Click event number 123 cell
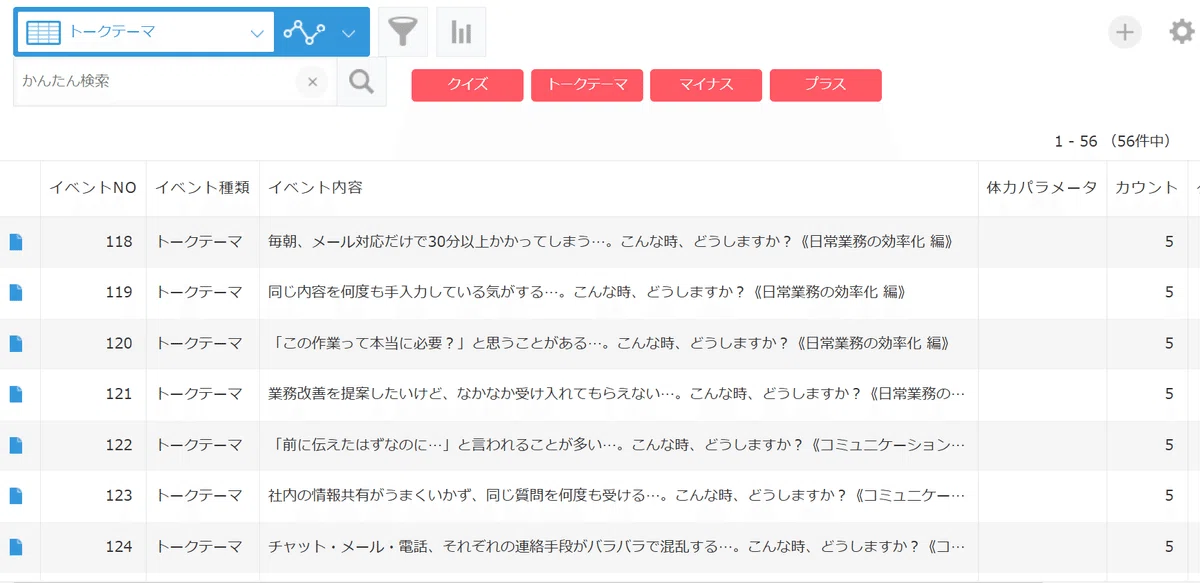Image resolution: width=1200 pixels, height=583 pixels. click(93, 495)
